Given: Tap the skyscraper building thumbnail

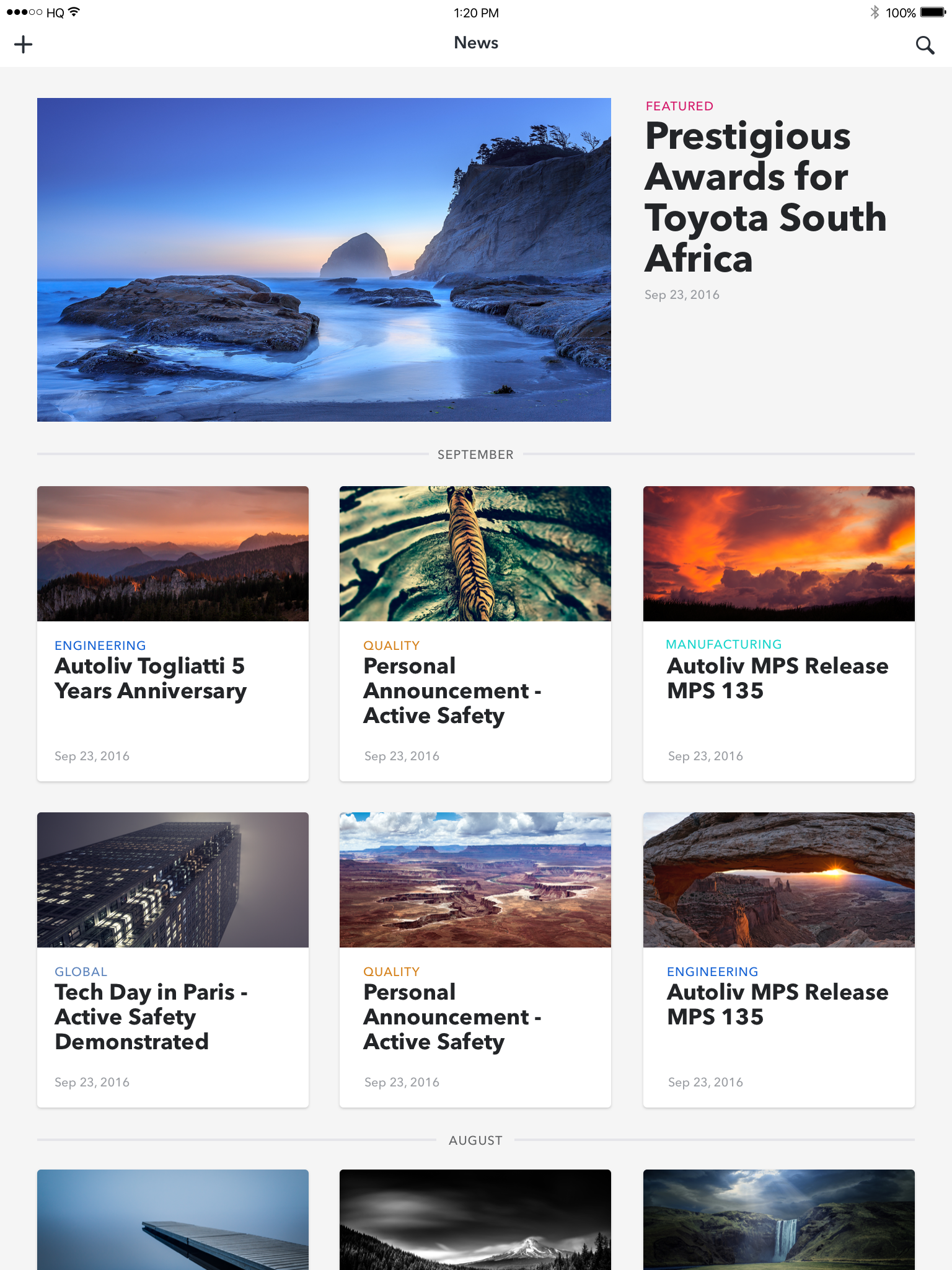Looking at the screenshot, I should point(172,879).
